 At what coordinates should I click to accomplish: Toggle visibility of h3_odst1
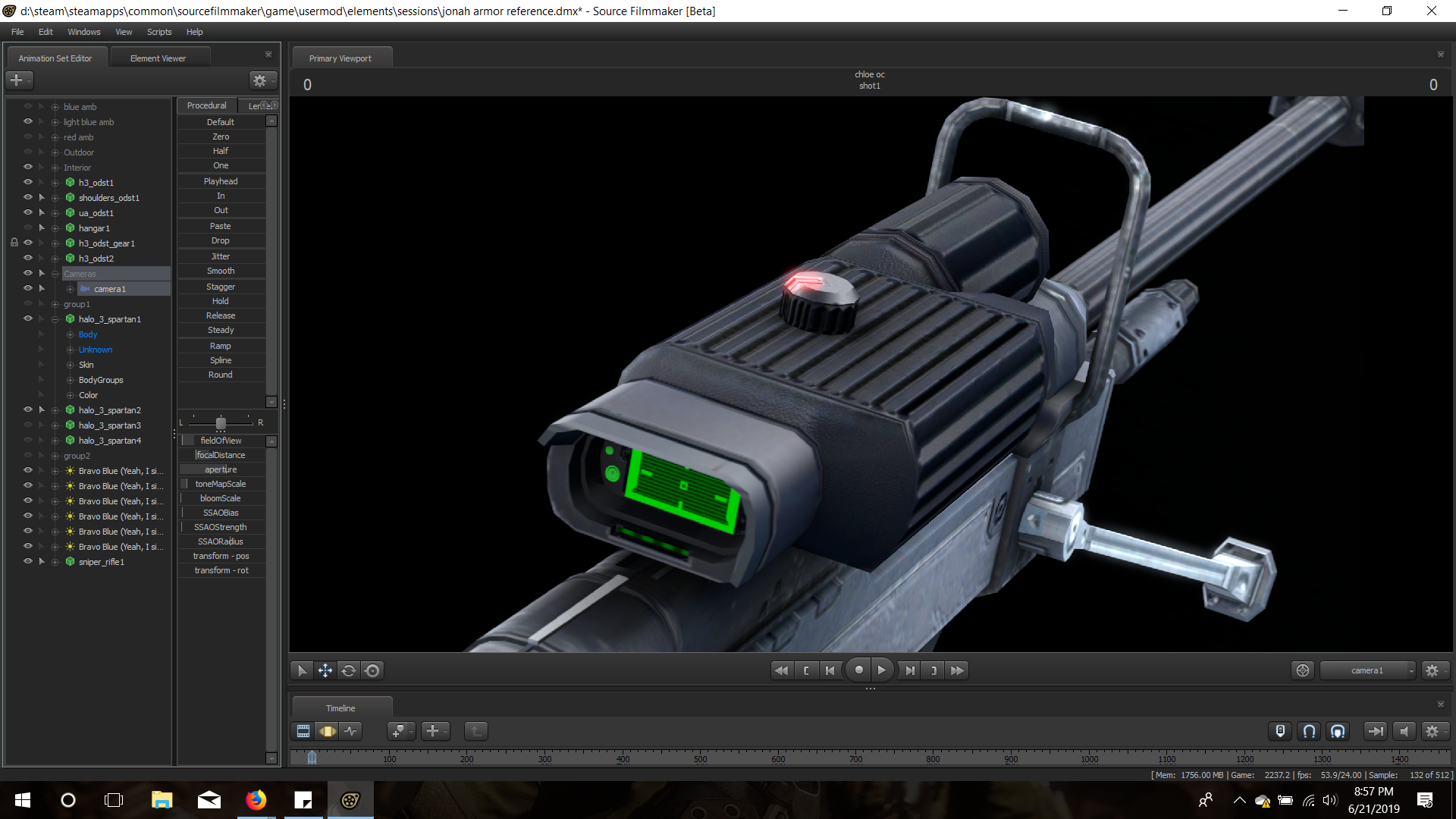(x=28, y=182)
